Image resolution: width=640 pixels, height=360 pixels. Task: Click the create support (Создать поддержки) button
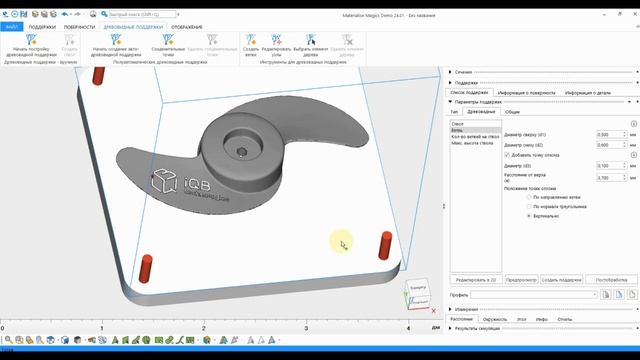(x=562, y=280)
